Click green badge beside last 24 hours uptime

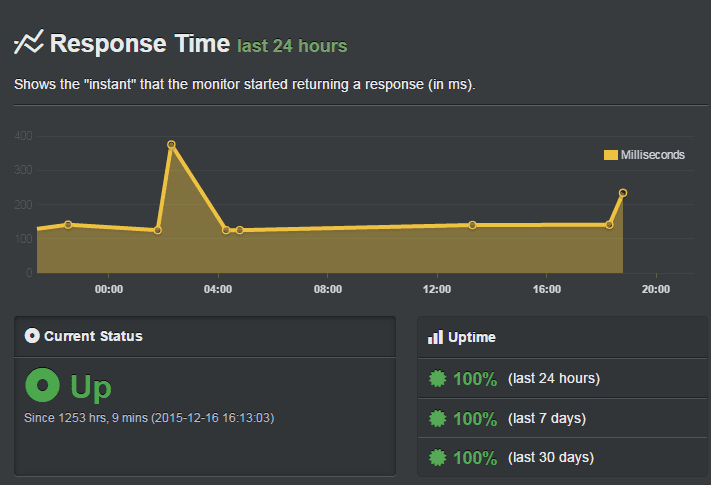[437, 378]
